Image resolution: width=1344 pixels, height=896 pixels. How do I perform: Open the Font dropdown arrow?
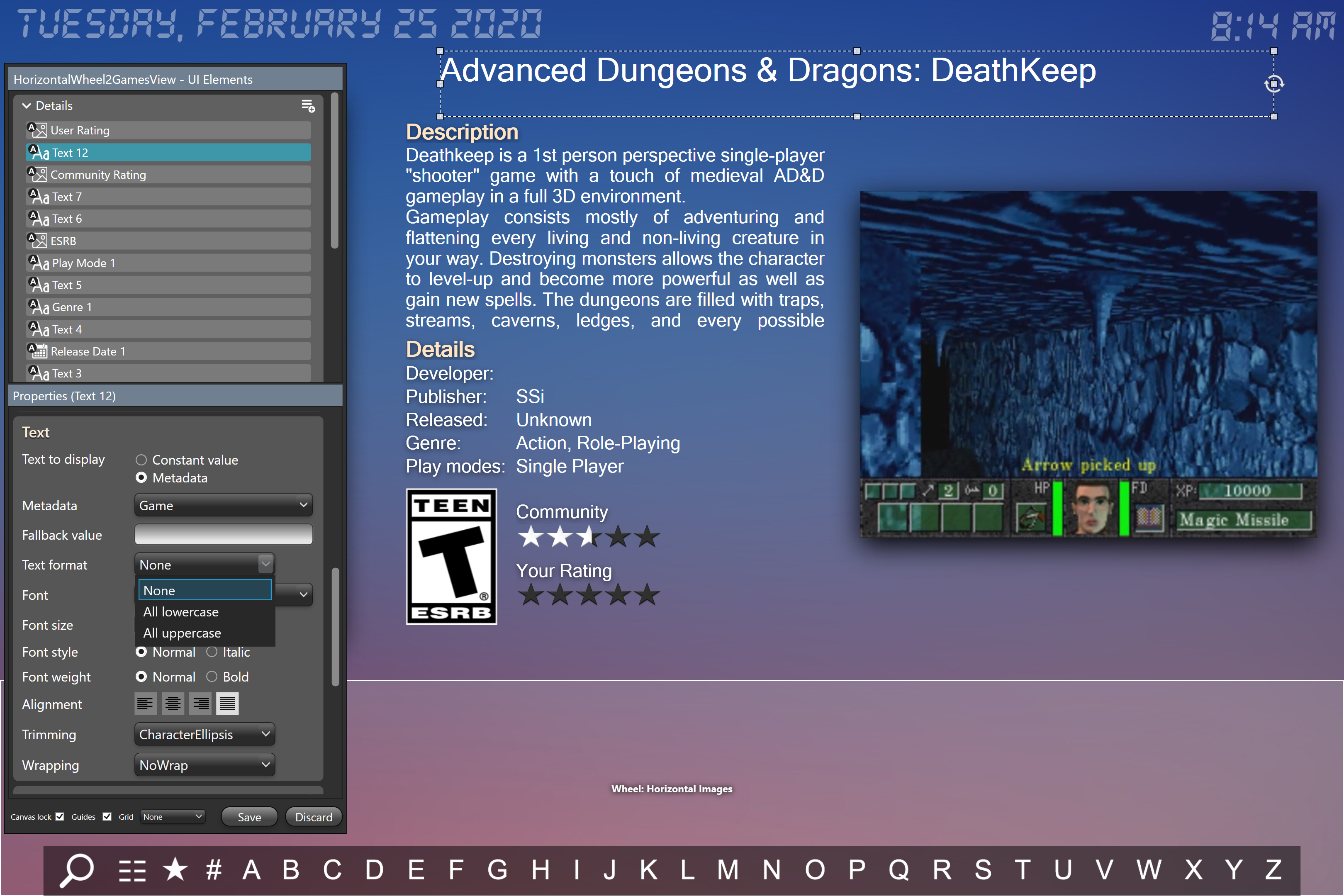click(x=303, y=595)
